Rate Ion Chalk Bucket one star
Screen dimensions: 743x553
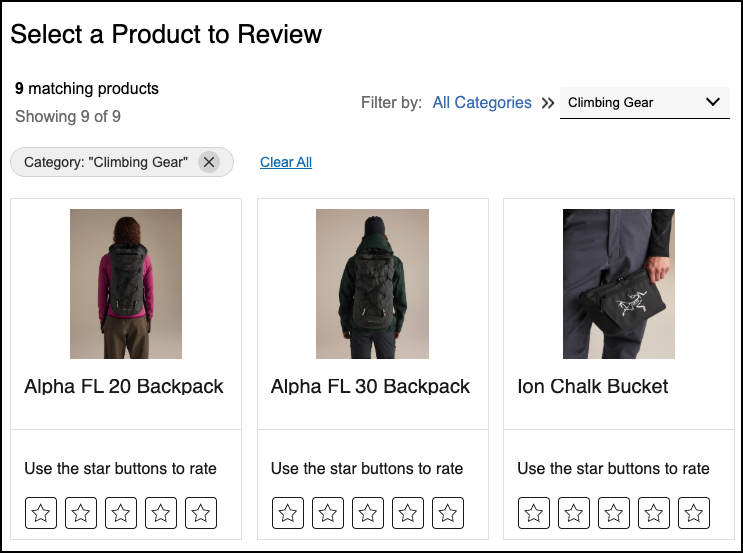[534, 513]
